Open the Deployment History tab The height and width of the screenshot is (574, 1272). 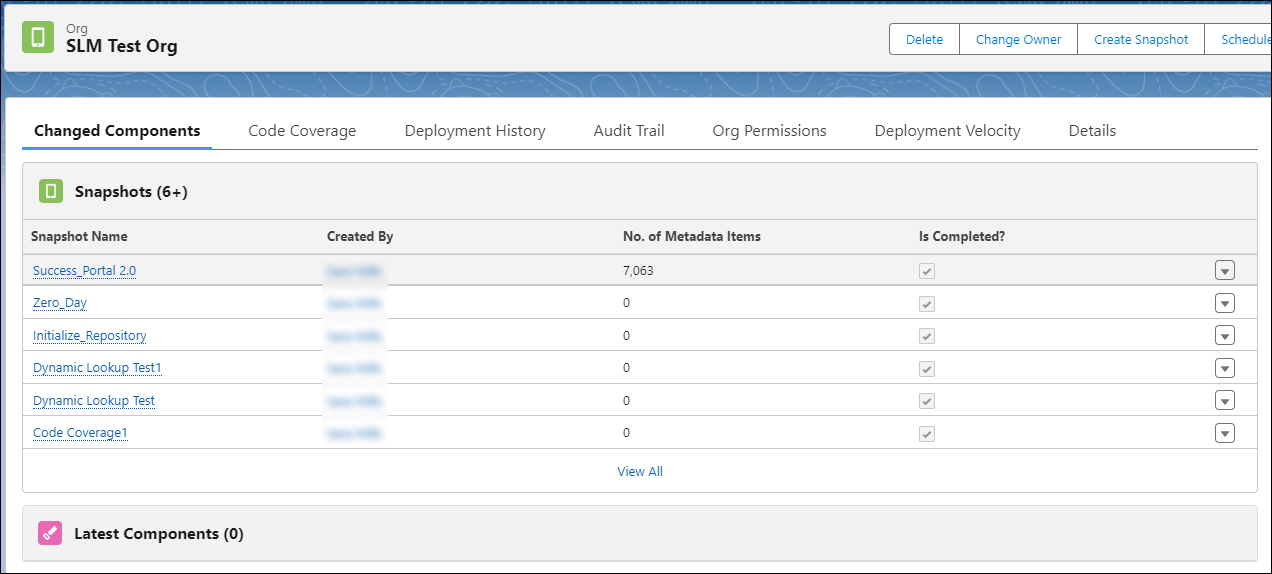click(x=475, y=131)
